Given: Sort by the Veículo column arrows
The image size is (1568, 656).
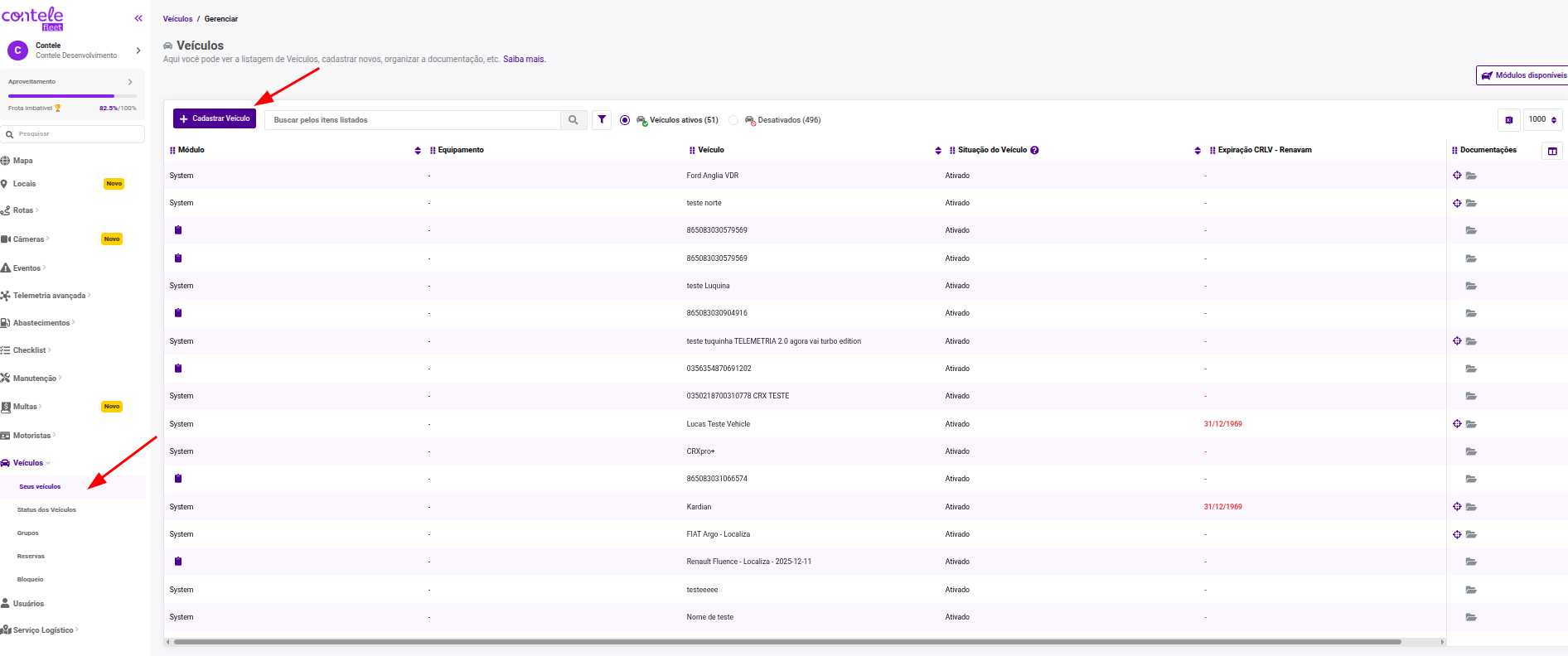Looking at the screenshot, I should pyautogui.click(x=938, y=151).
